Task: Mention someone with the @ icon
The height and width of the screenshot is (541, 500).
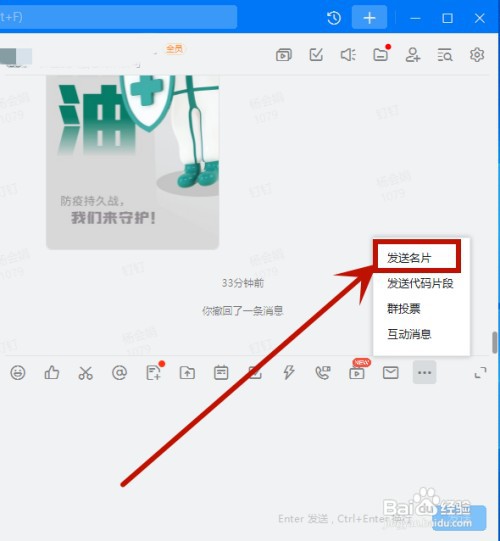Action: coord(119,373)
